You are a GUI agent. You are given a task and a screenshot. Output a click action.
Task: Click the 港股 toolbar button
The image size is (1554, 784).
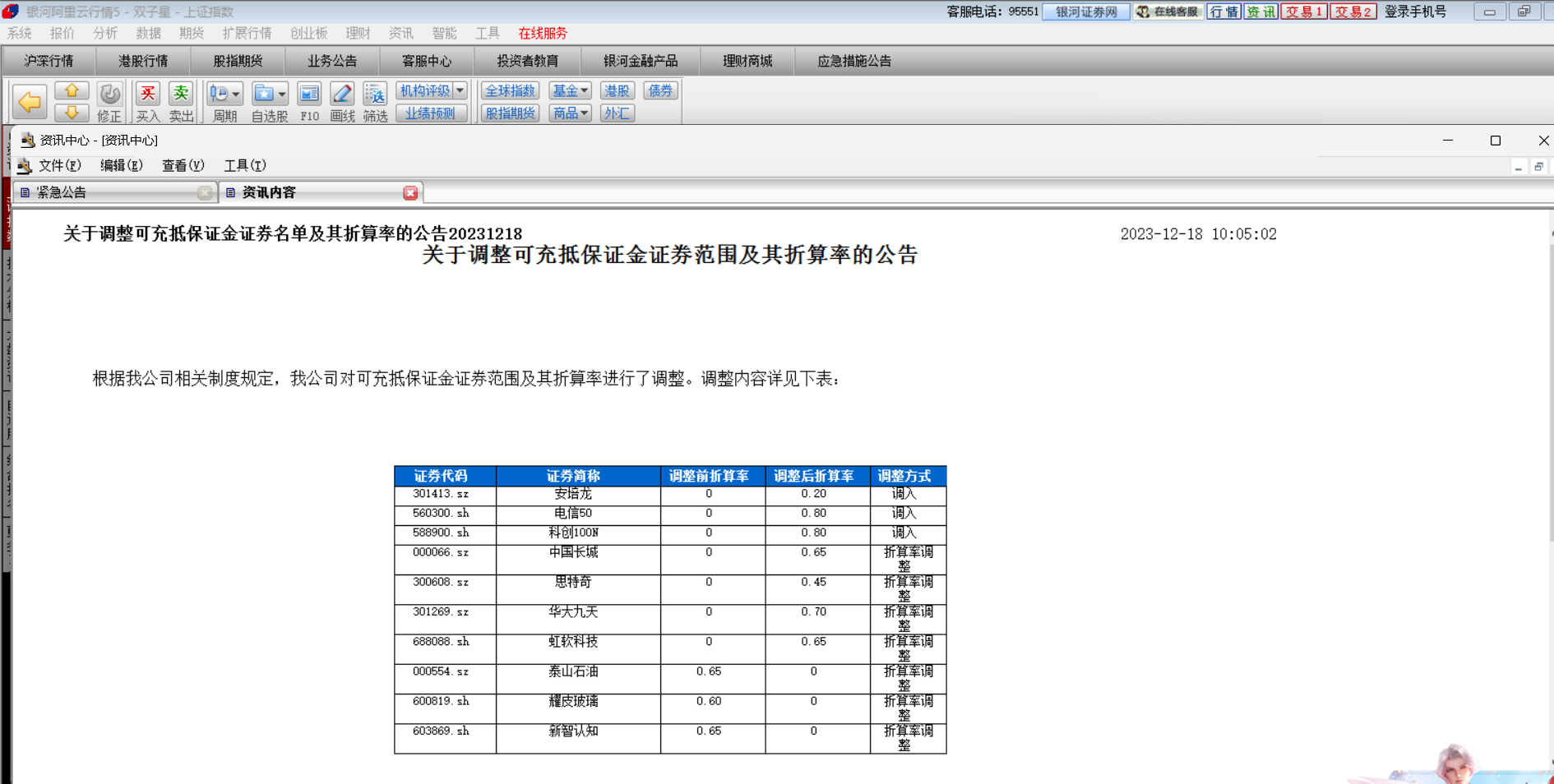pyautogui.click(x=617, y=90)
